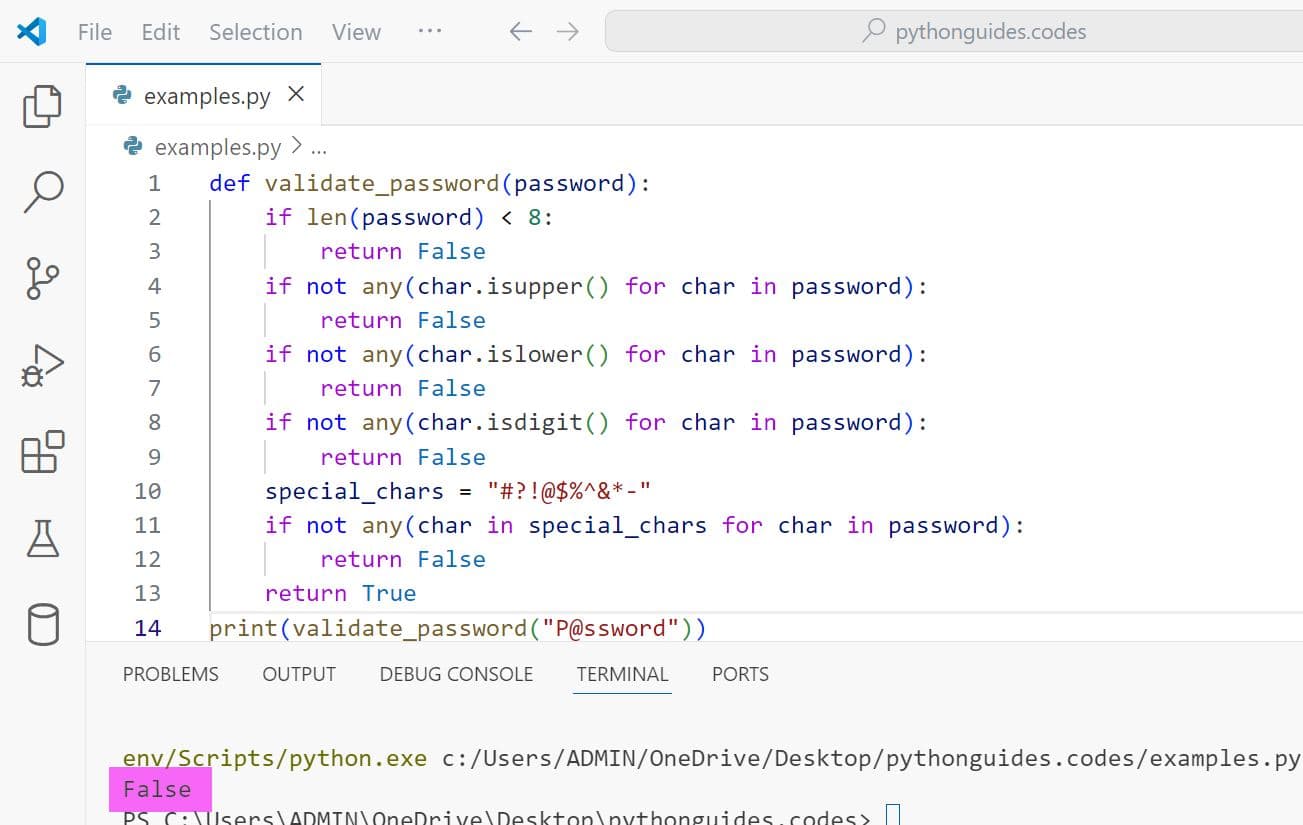Screen dimensions: 1303x825
Task: Go forward with the right arrow
Action: click(568, 32)
